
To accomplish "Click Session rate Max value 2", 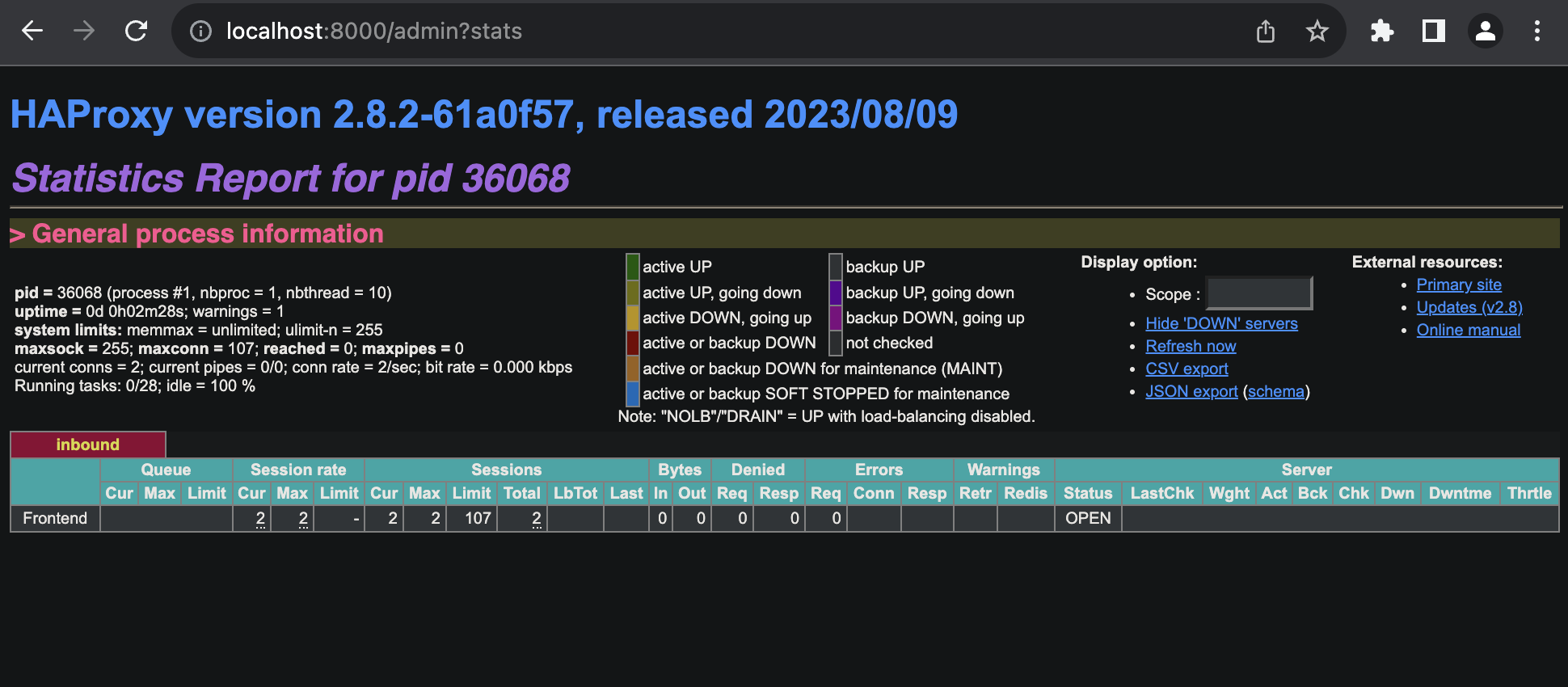I will click(x=303, y=518).
